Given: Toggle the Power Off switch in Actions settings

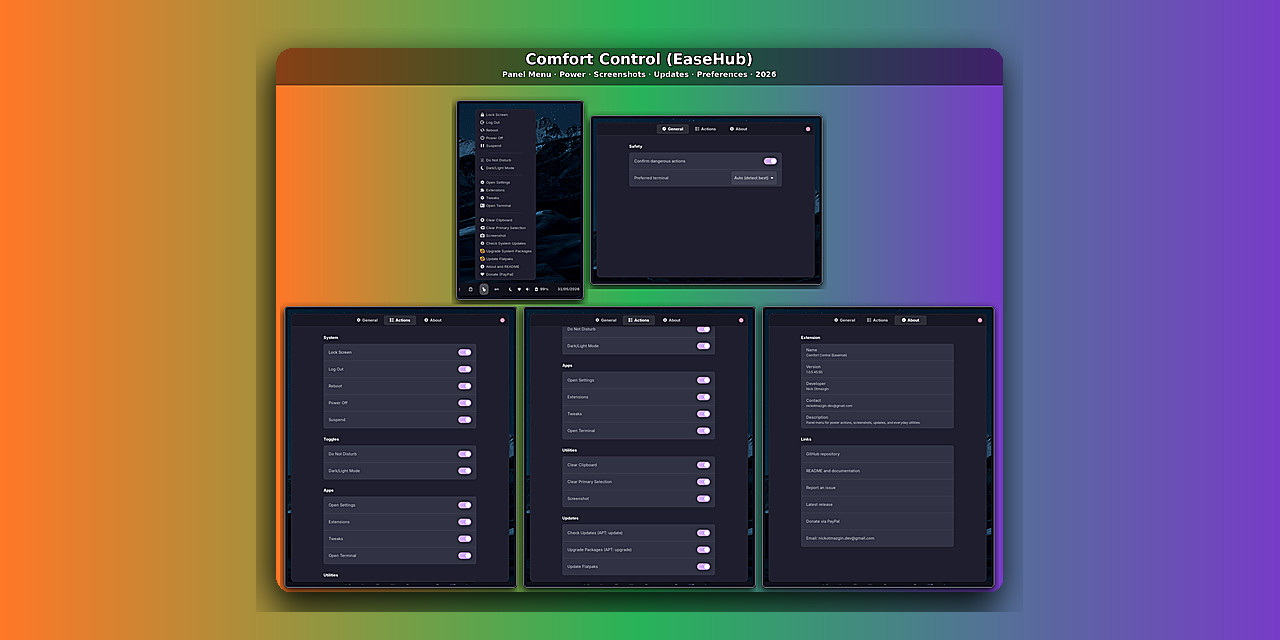Looking at the screenshot, I should [464, 403].
